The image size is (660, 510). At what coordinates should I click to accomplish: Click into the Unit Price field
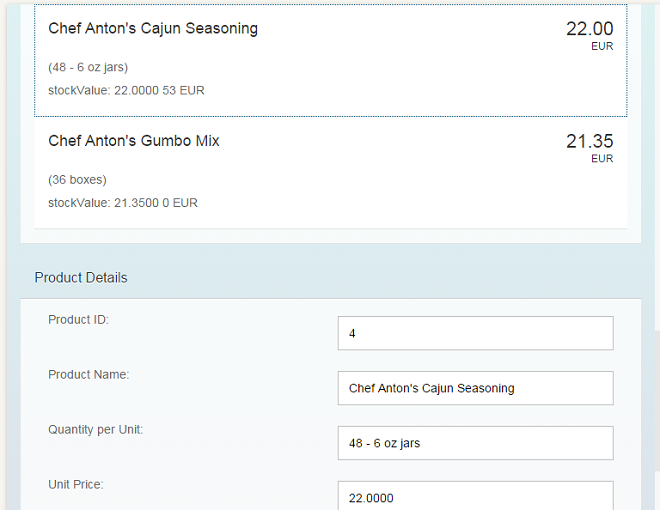[475, 497]
